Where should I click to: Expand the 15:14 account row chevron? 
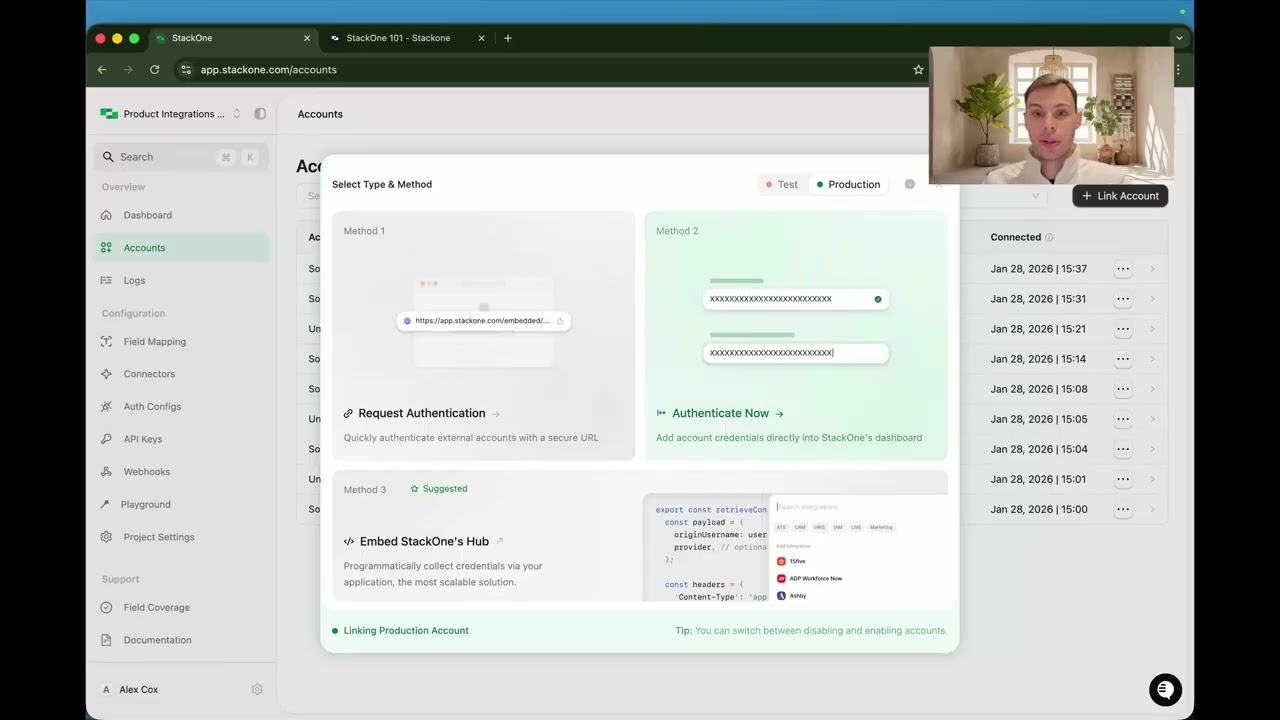(1152, 359)
